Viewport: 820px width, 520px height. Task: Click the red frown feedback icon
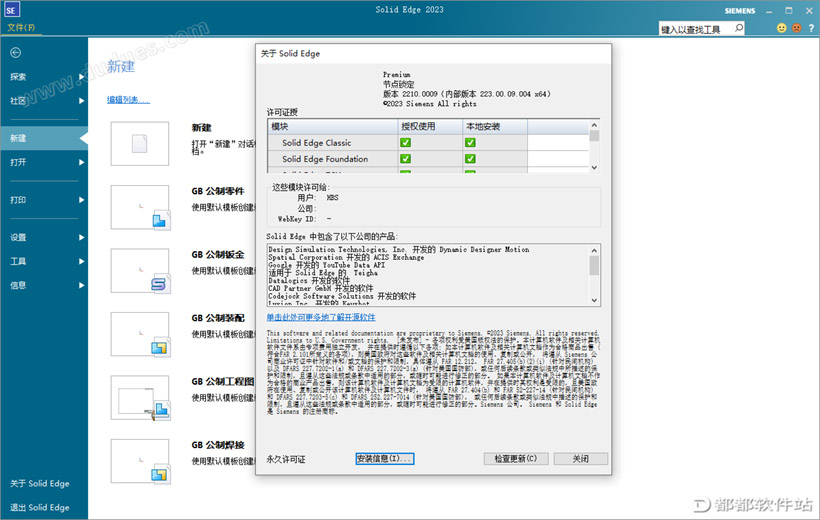click(796, 28)
